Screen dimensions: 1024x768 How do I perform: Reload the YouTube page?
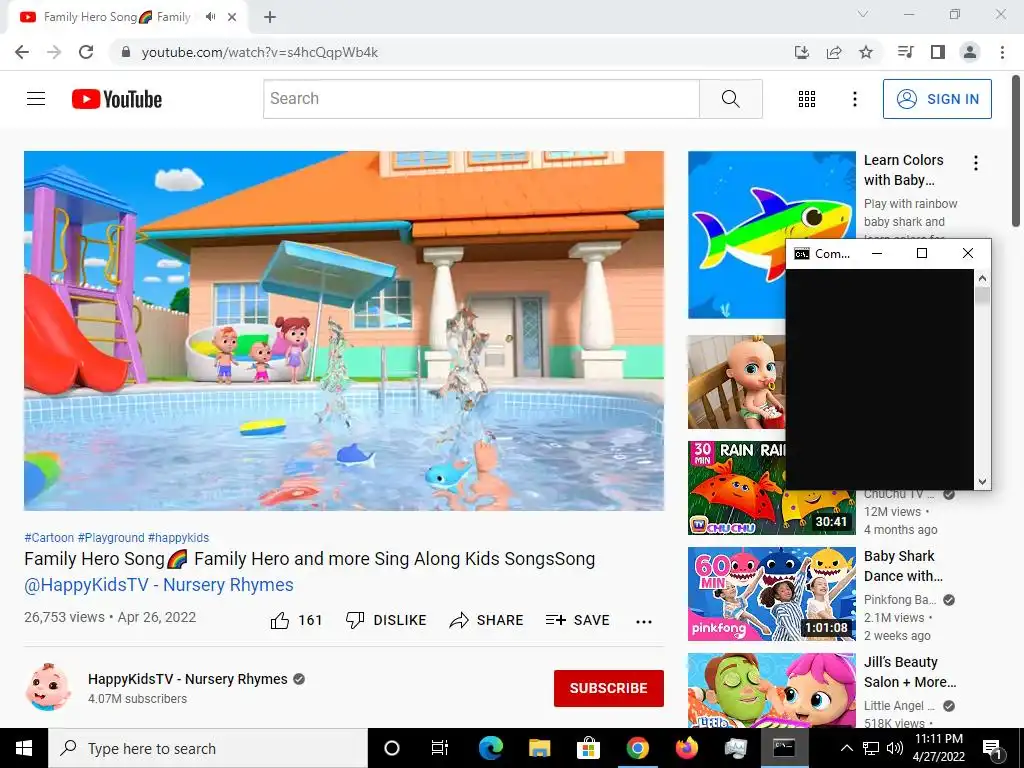pyautogui.click(x=86, y=52)
